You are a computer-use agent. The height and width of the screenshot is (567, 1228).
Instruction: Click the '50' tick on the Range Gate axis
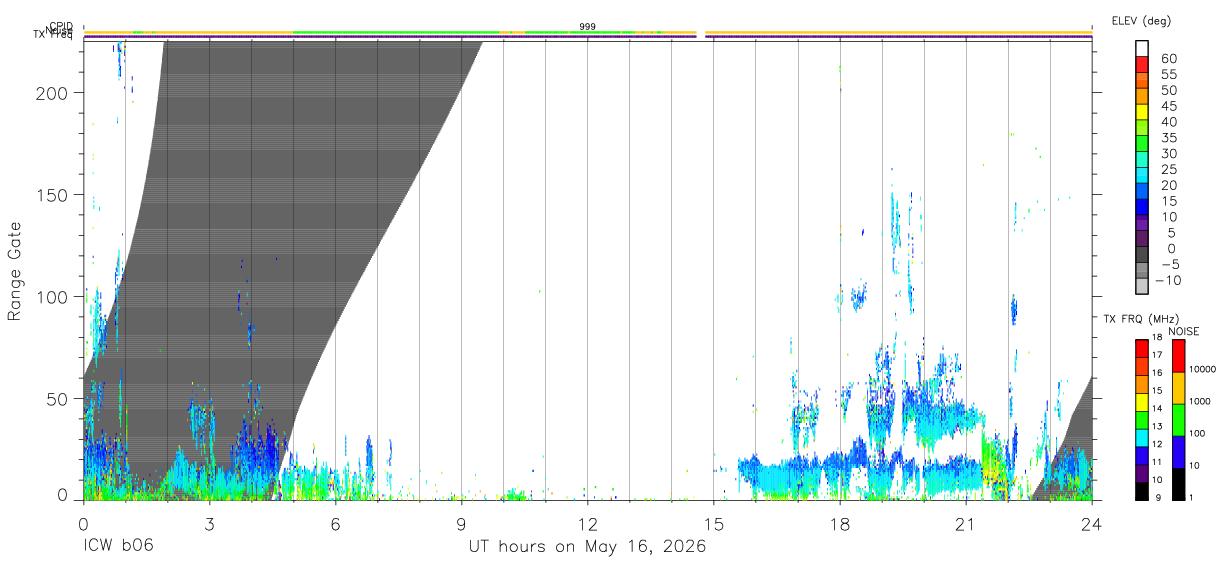click(60, 399)
